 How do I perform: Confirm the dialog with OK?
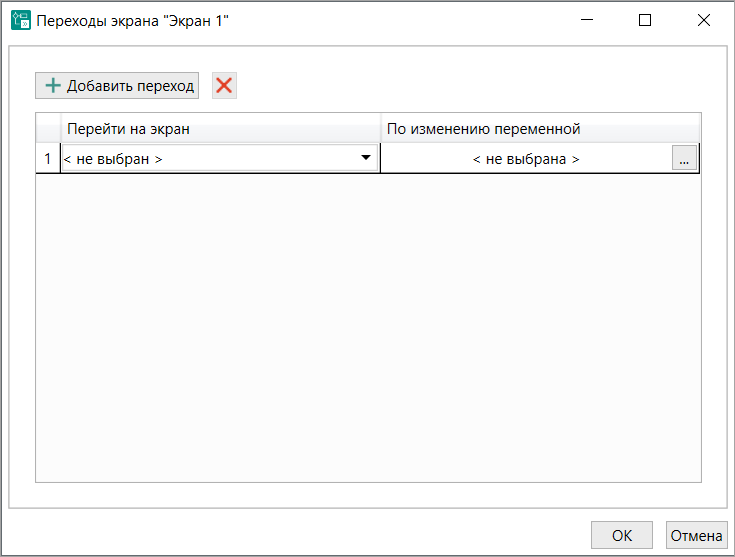pyautogui.click(x=621, y=535)
